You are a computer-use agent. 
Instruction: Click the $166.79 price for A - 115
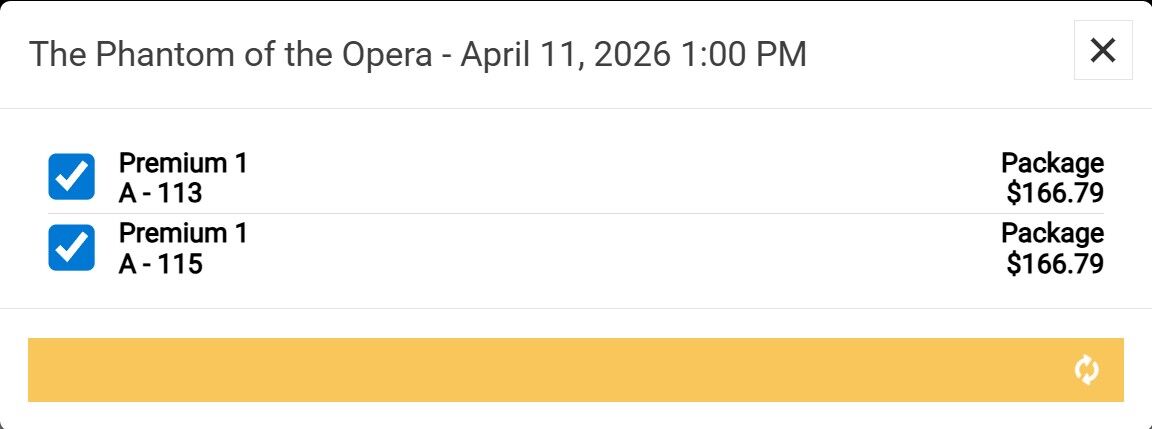pyautogui.click(x=1055, y=264)
